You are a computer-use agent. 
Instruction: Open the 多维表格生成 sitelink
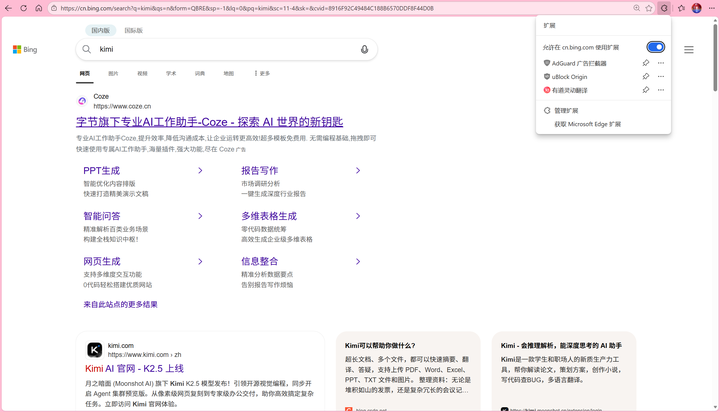point(269,216)
